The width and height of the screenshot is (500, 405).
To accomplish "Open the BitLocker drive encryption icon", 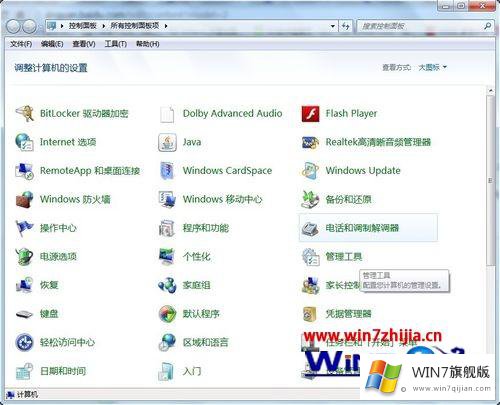I will coord(24,114).
